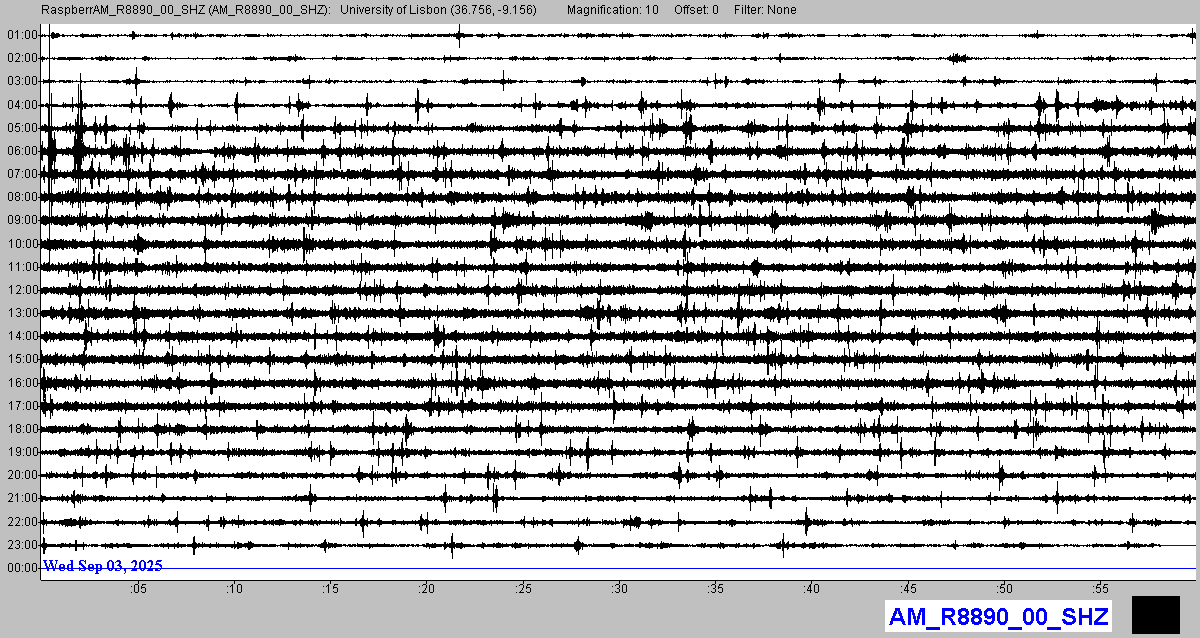Click the black square in bottom-right corner
Image resolution: width=1200 pixels, height=638 pixels.
point(1156,614)
